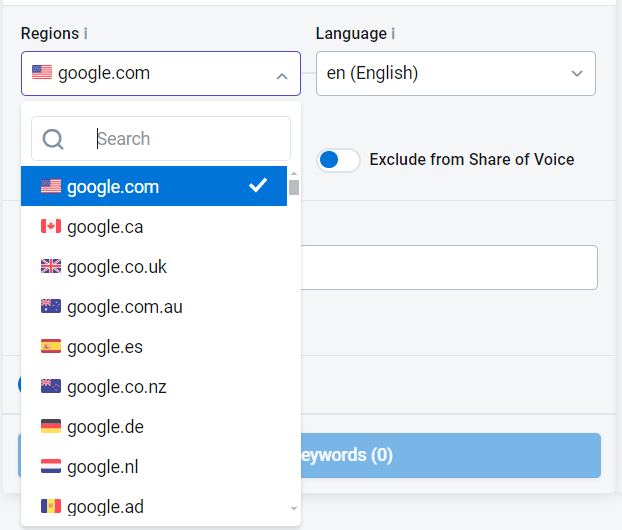622x530 pixels.
Task: Click the United Kingdom flag icon
Action: click(x=51, y=267)
